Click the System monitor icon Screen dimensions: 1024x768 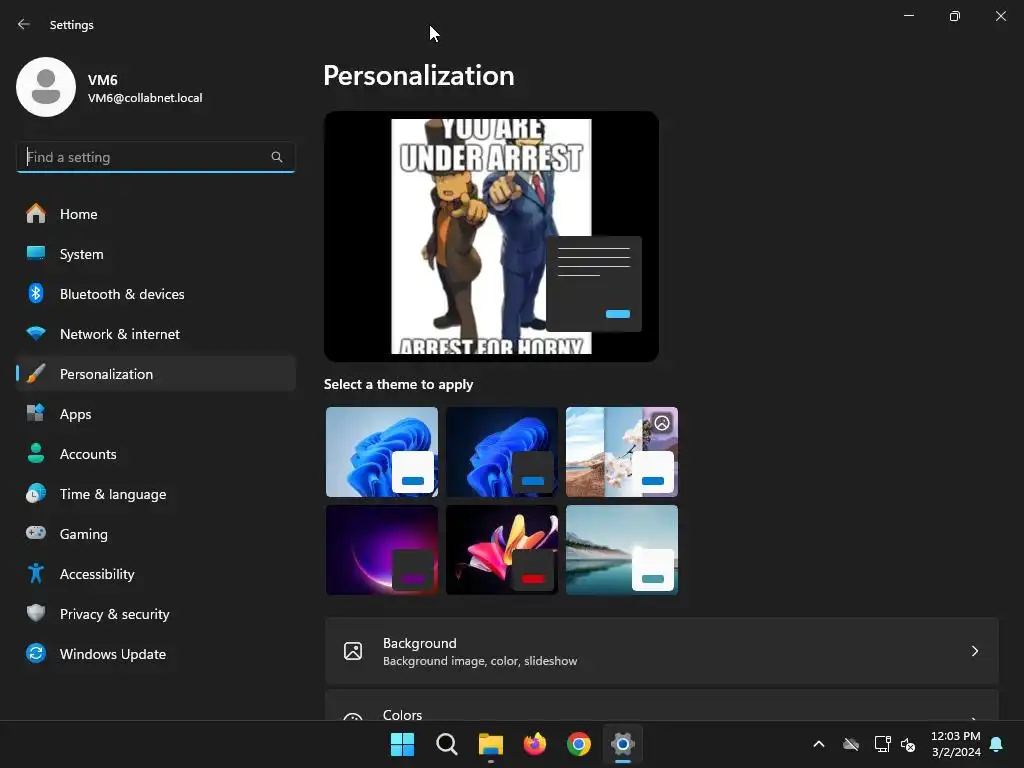[36, 253]
